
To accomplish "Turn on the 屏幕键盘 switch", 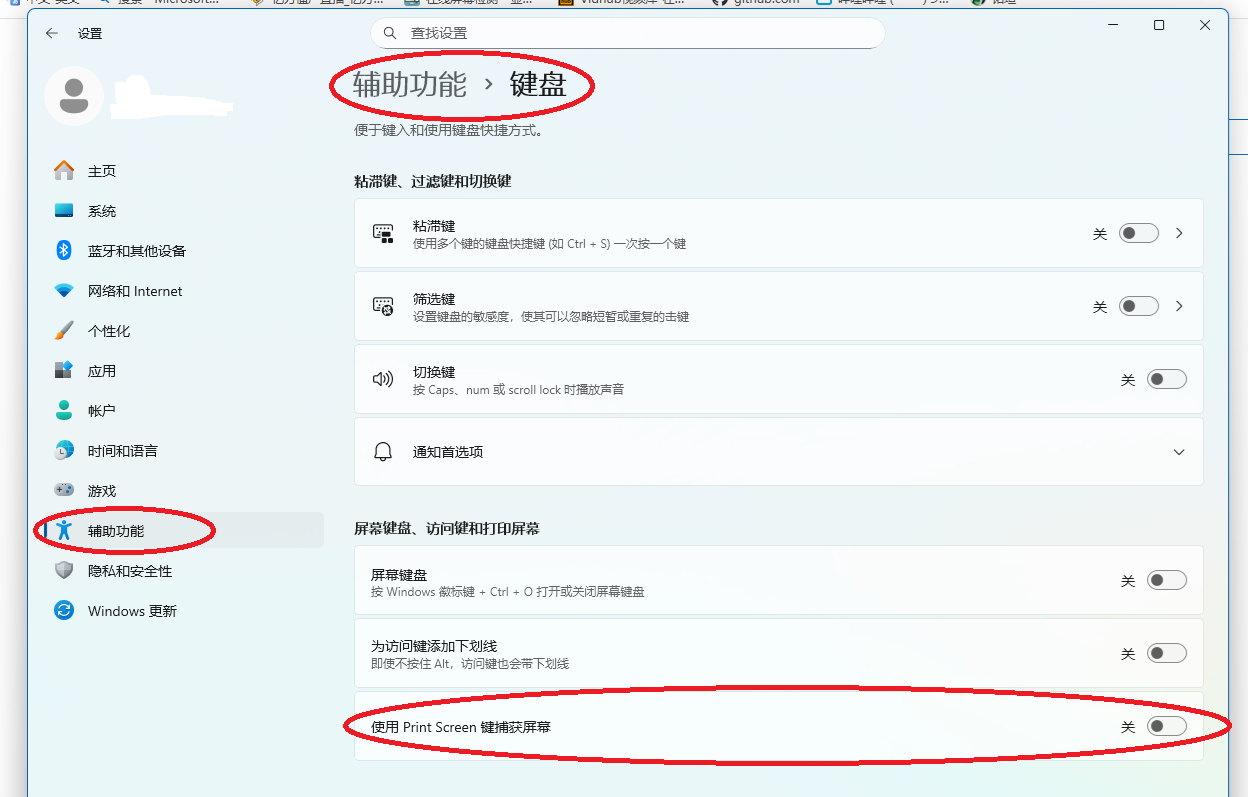I will 1166,580.
